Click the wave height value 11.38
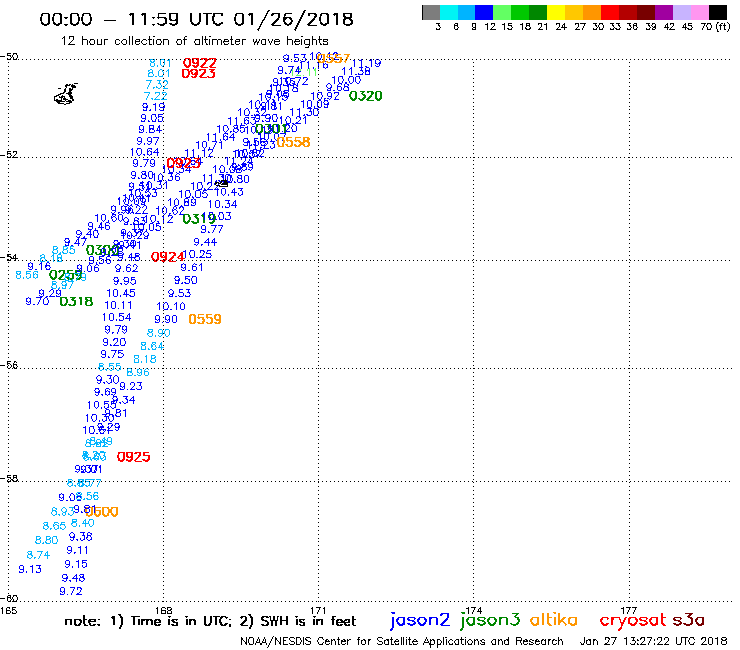740x650 pixels. click(x=356, y=71)
